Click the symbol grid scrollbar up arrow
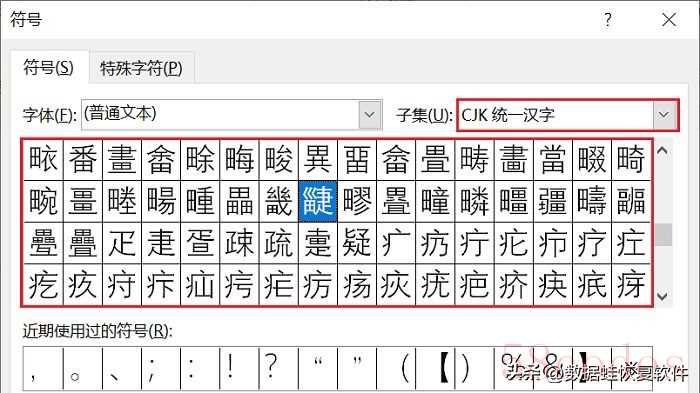Image resolution: width=700 pixels, height=393 pixels. [662, 151]
